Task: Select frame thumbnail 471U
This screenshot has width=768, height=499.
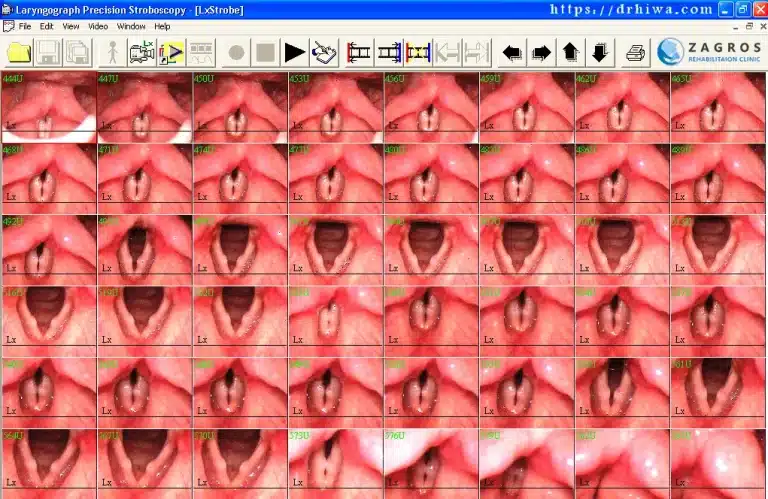Action: [x=144, y=179]
